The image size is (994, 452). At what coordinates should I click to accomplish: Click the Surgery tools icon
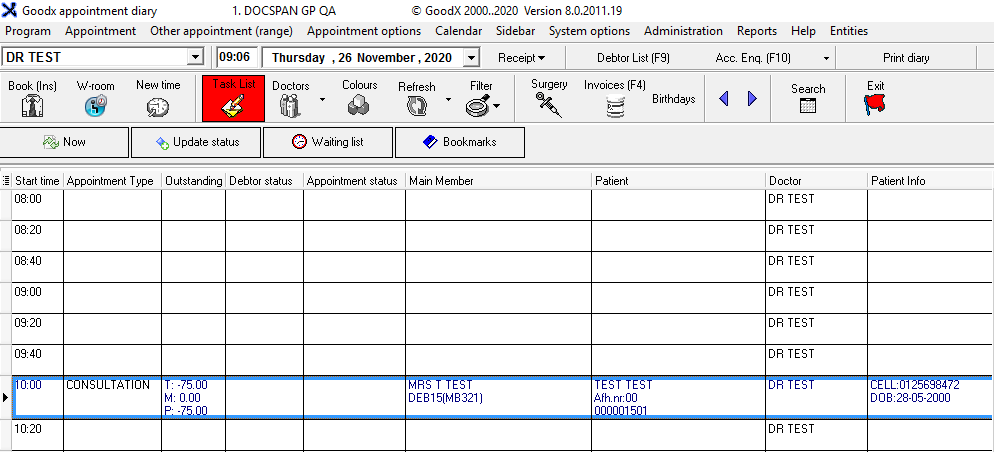coord(549,104)
